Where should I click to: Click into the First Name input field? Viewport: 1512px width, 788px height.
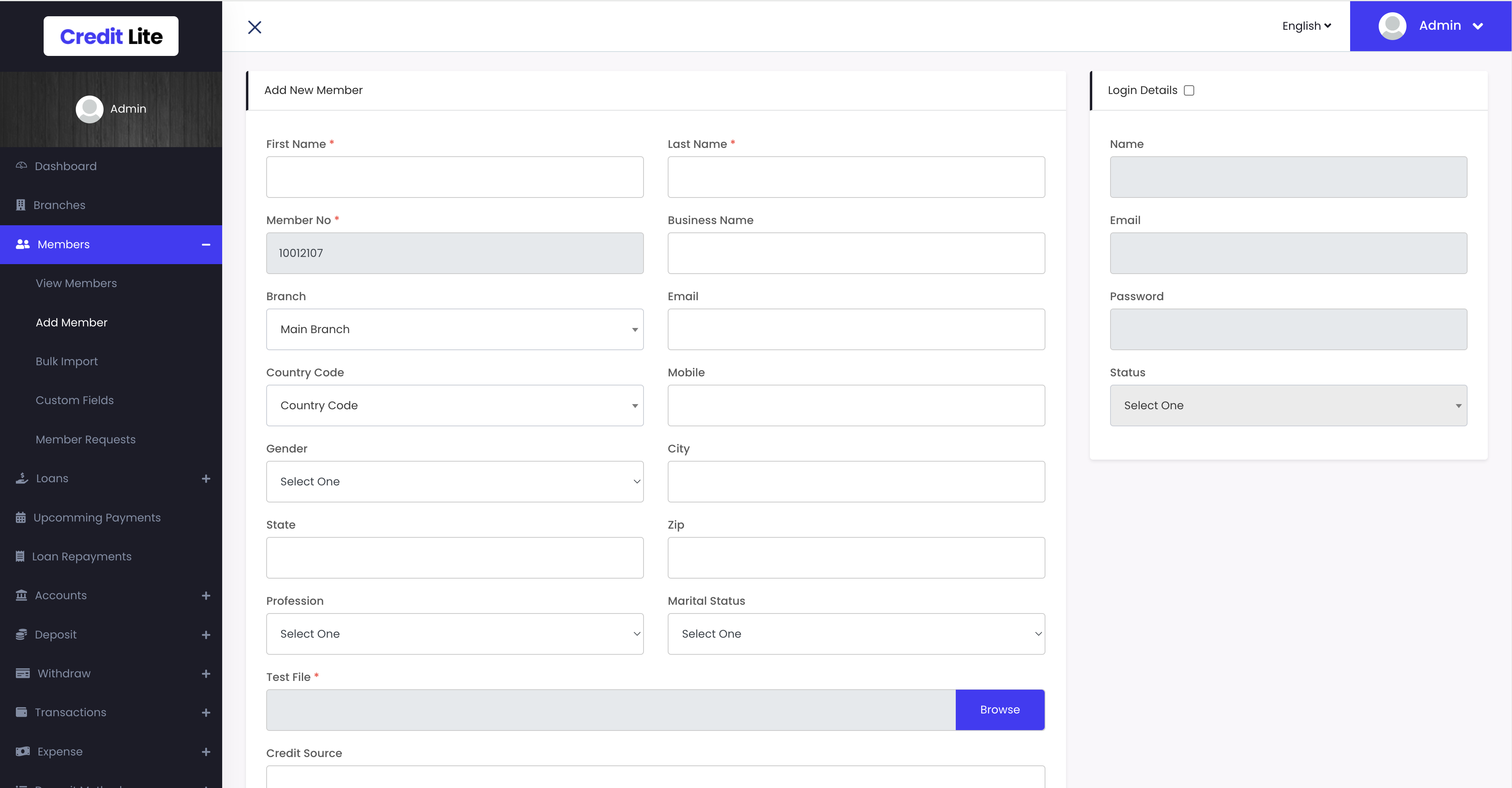[x=454, y=176]
